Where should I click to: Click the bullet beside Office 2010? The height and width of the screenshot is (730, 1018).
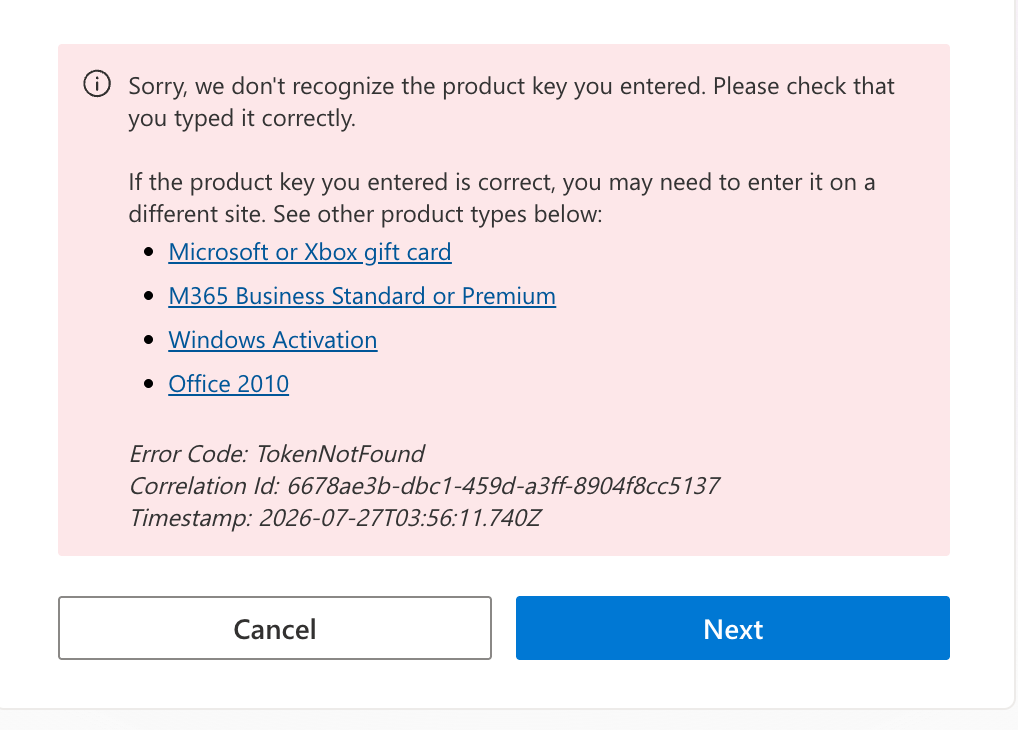point(149,384)
